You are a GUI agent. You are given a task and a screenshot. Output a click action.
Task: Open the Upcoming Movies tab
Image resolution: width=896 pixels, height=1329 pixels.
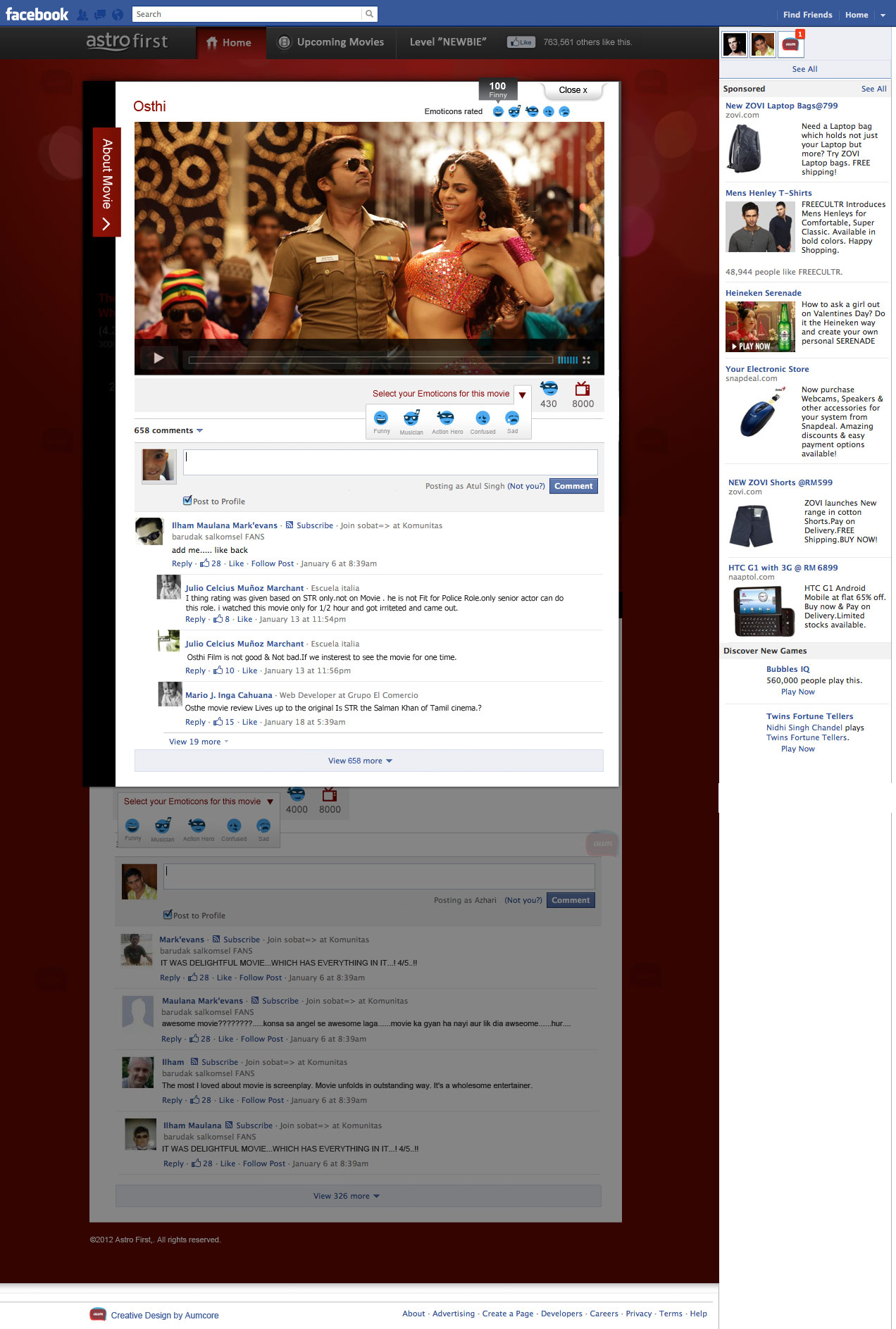tap(331, 42)
